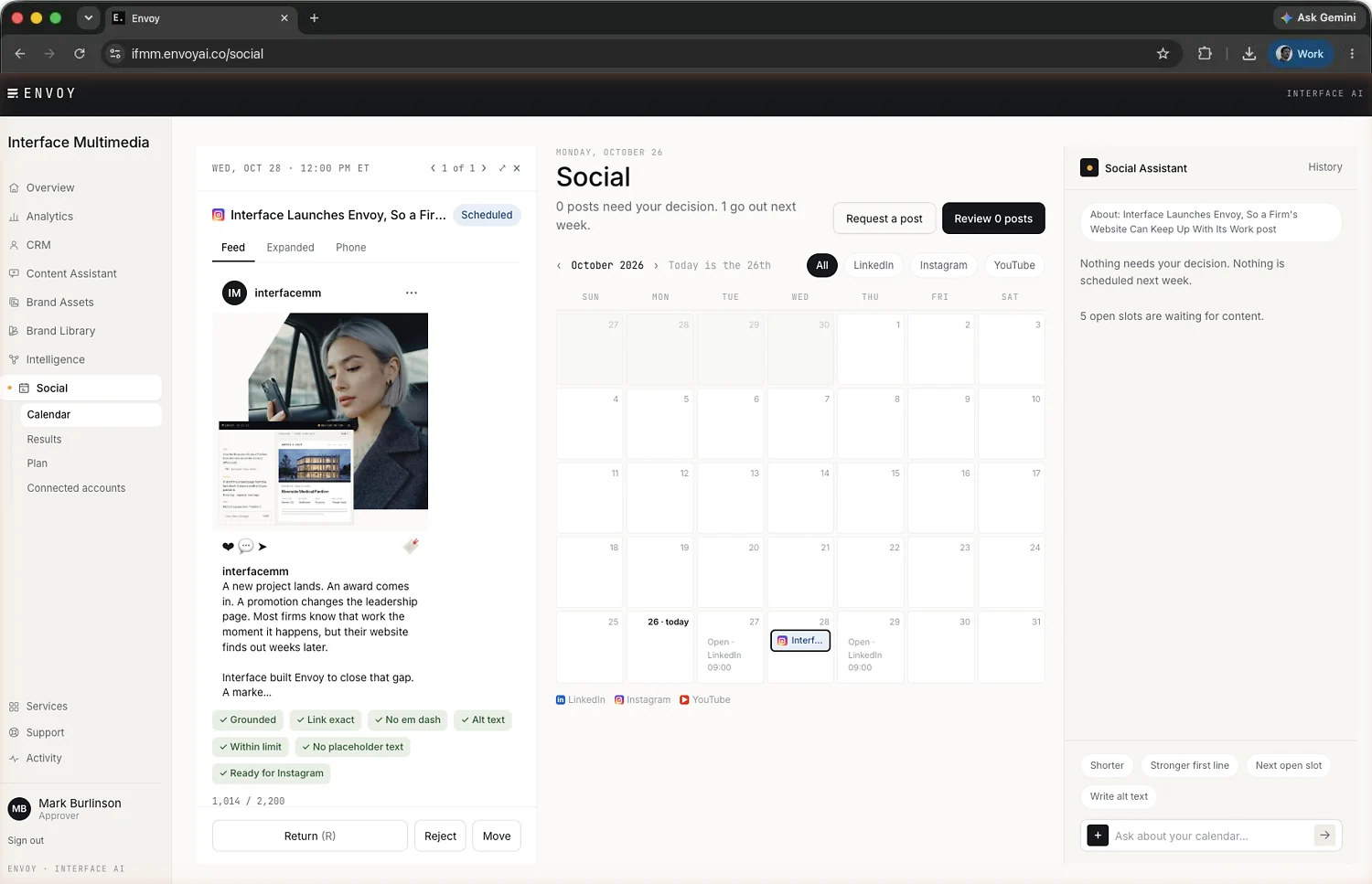
Task: Open the Interf... post on October 28
Action: pyautogui.click(x=800, y=641)
